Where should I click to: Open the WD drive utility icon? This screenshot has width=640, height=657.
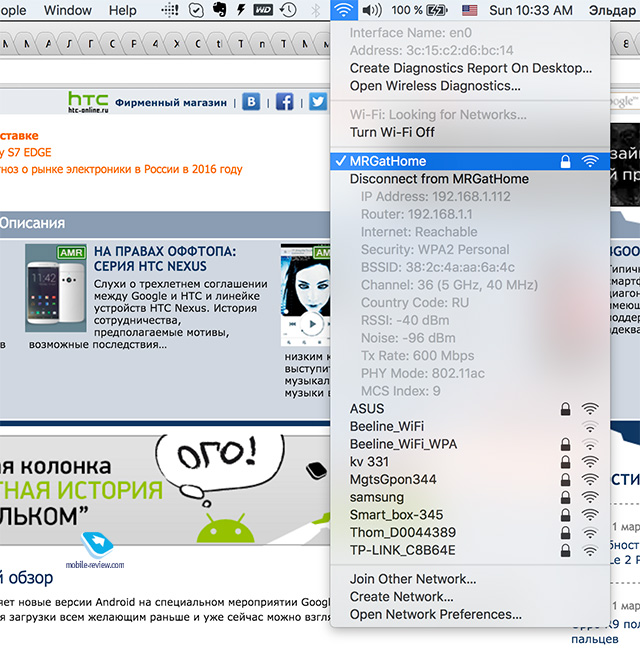(x=263, y=10)
